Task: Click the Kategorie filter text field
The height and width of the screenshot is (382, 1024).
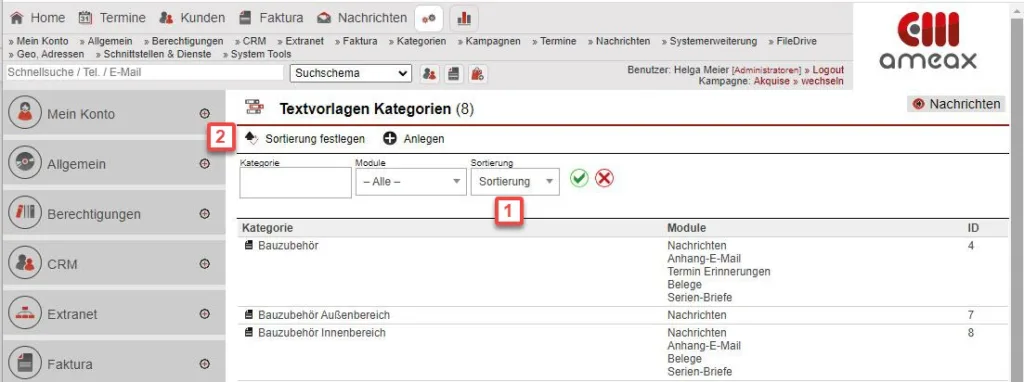Action: pos(295,182)
